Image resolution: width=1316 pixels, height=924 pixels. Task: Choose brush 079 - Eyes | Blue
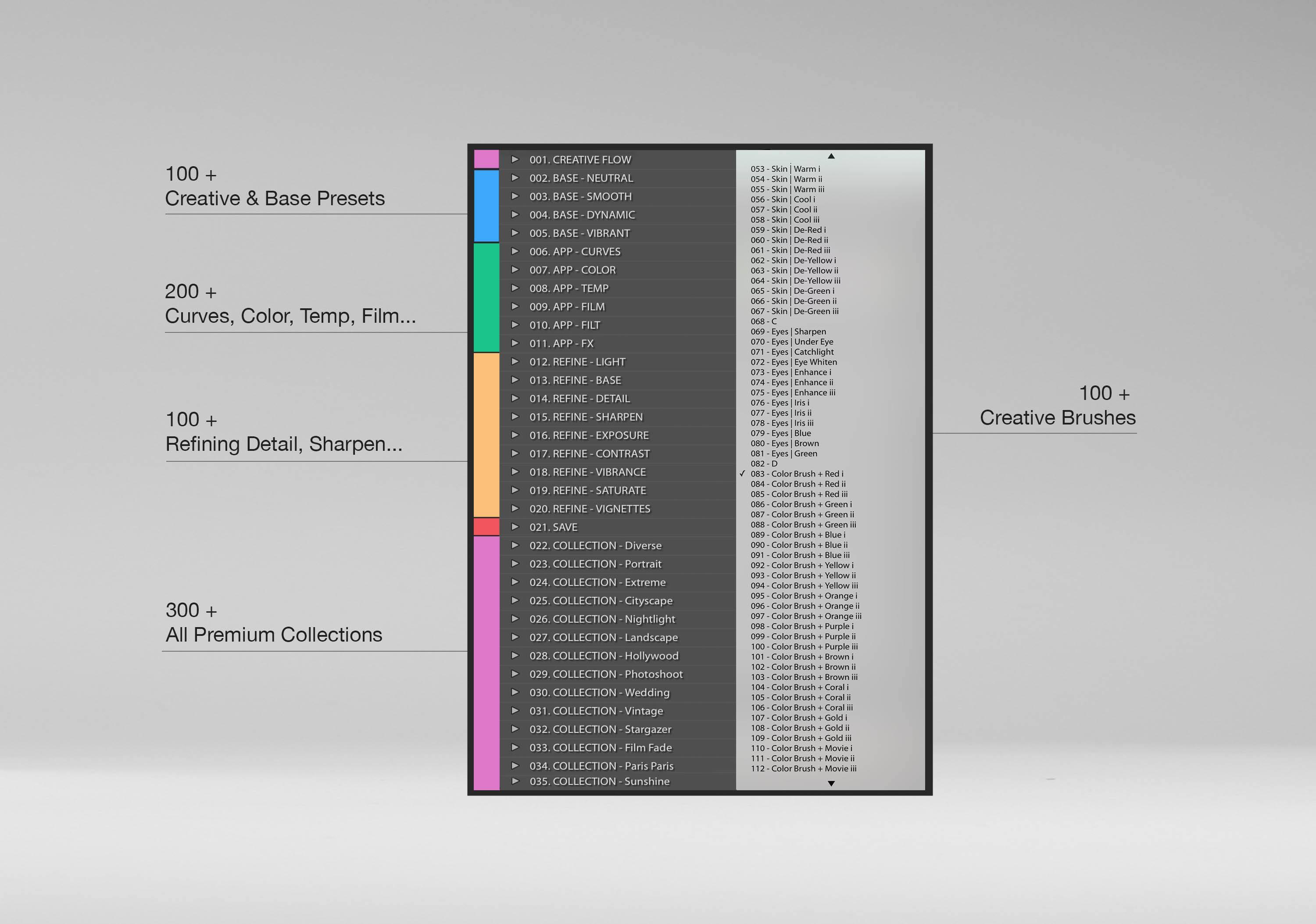tap(781, 433)
